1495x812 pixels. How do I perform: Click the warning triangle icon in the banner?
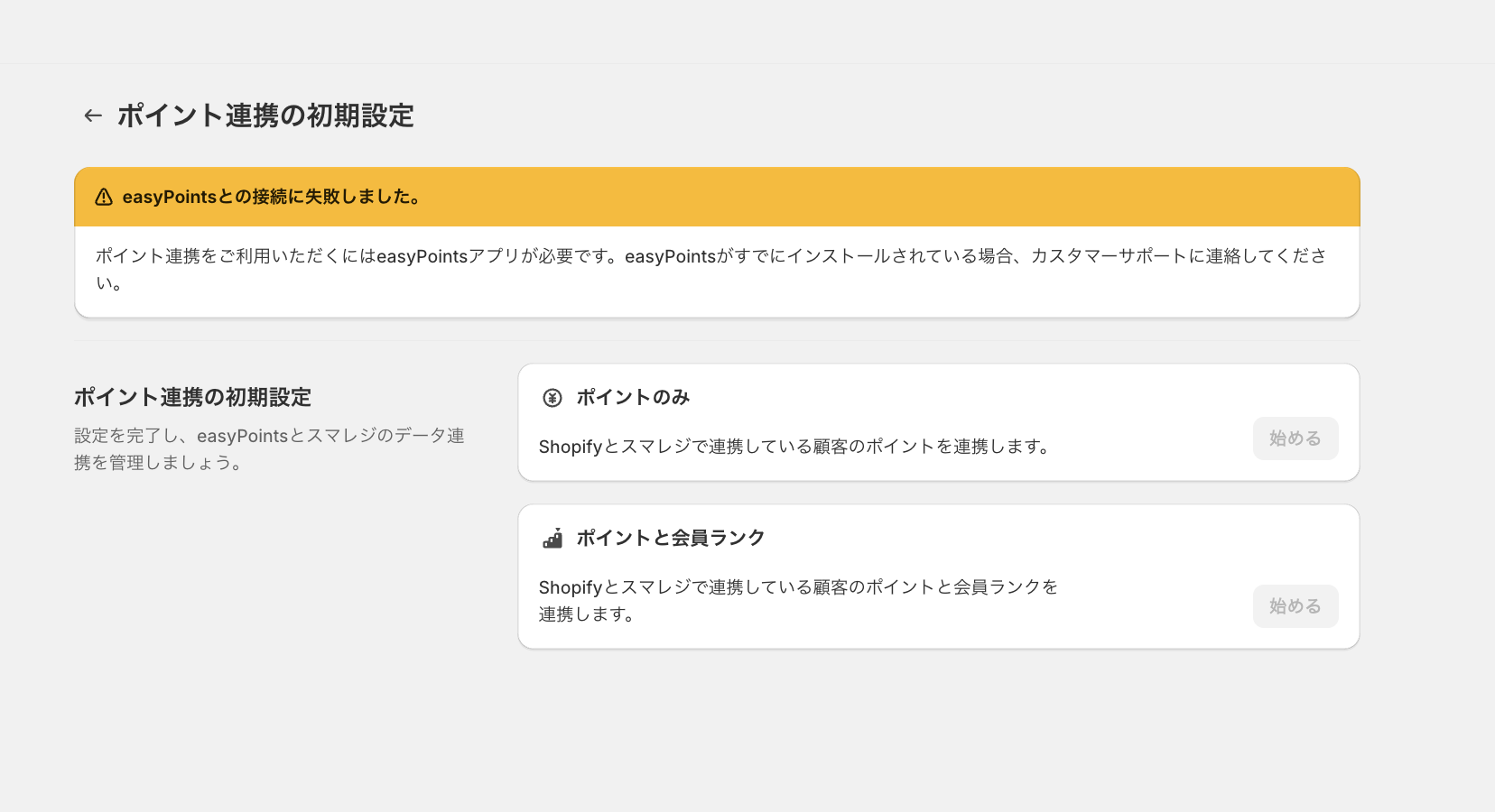click(104, 197)
